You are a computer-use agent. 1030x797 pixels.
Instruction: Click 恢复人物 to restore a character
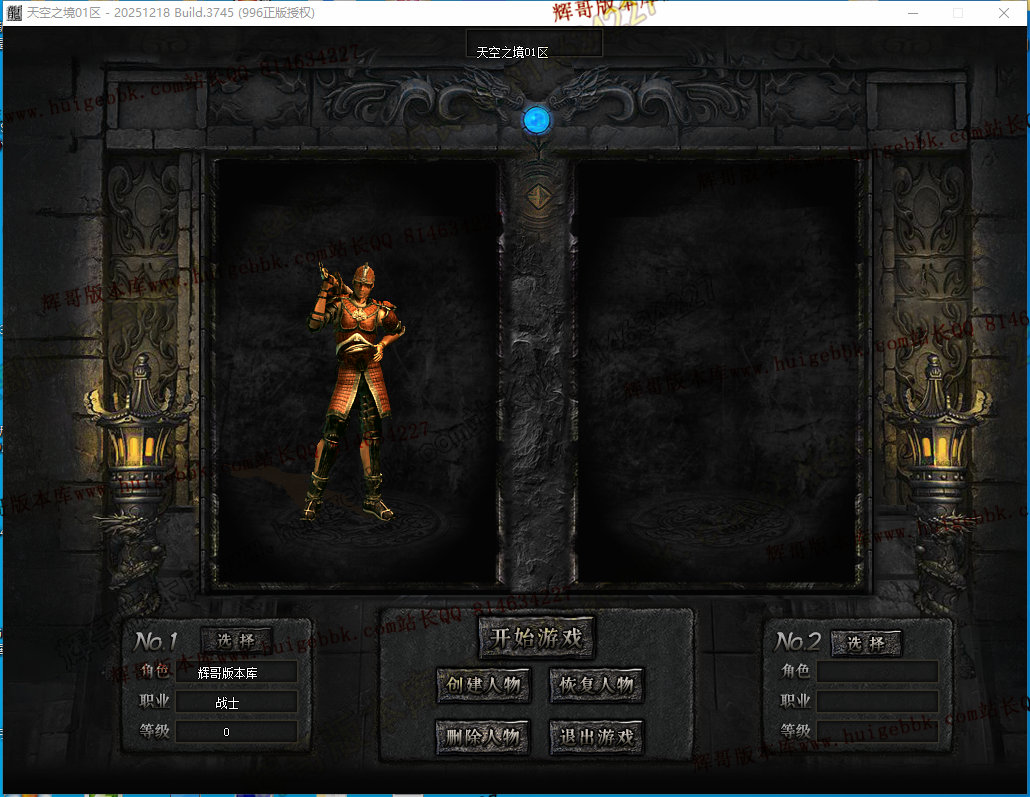click(x=597, y=686)
